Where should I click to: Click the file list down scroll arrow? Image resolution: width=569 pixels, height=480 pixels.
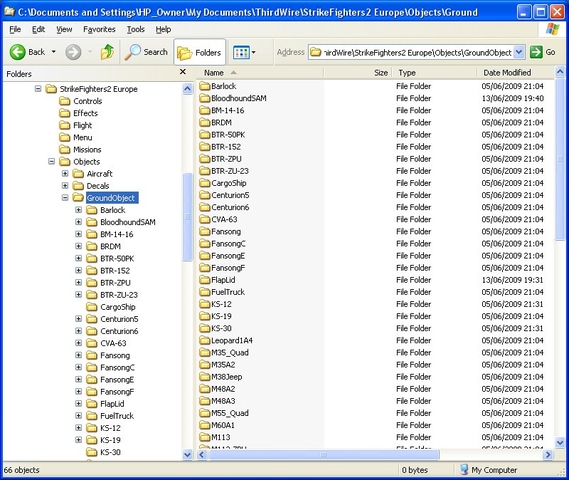(x=560, y=443)
